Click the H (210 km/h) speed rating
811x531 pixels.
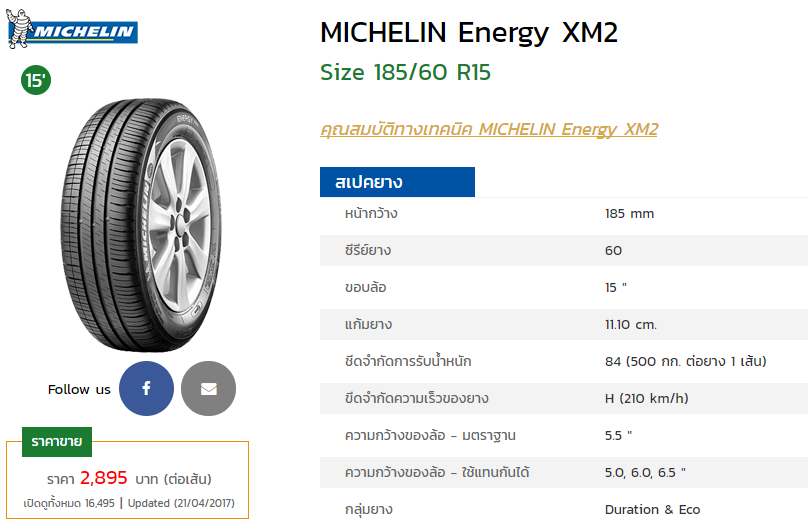647,399
